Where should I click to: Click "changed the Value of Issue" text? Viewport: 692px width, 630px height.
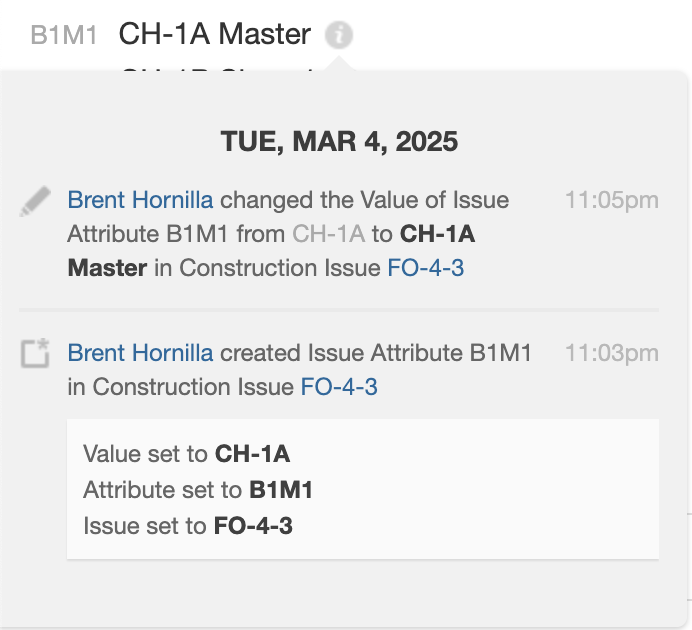click(364, 200)
